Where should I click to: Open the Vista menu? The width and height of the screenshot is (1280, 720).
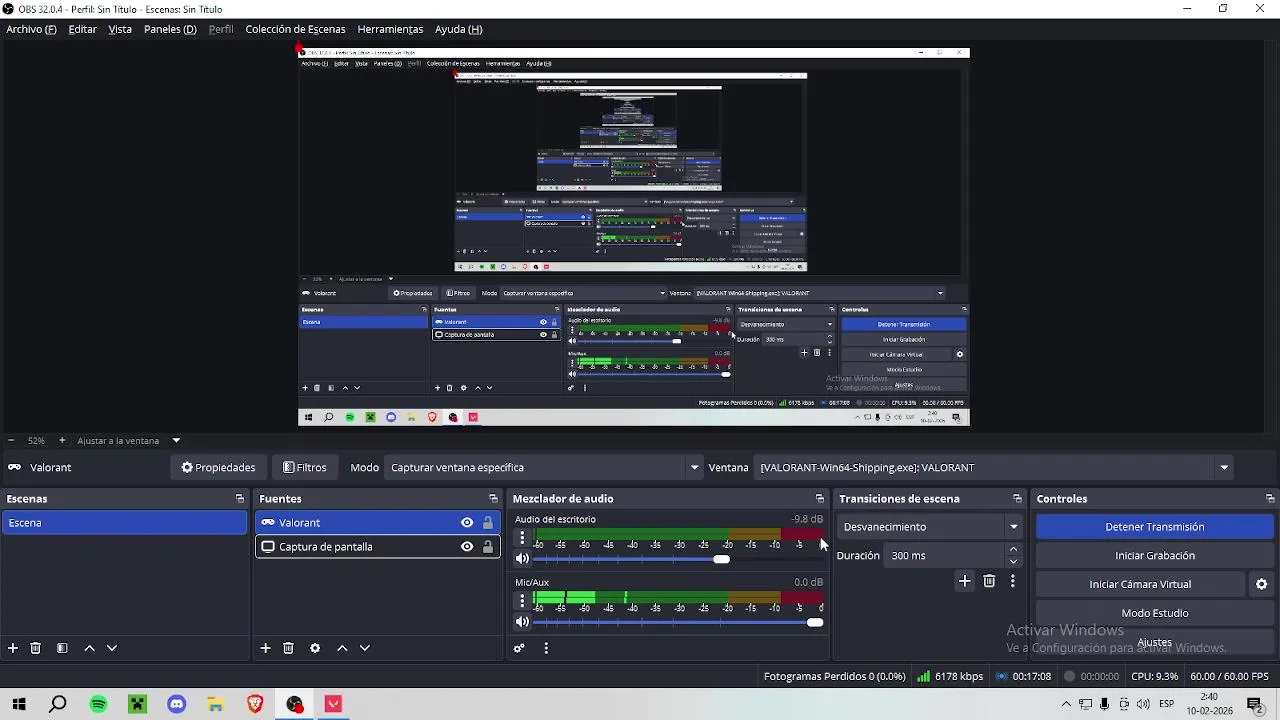tap(120, 29)
